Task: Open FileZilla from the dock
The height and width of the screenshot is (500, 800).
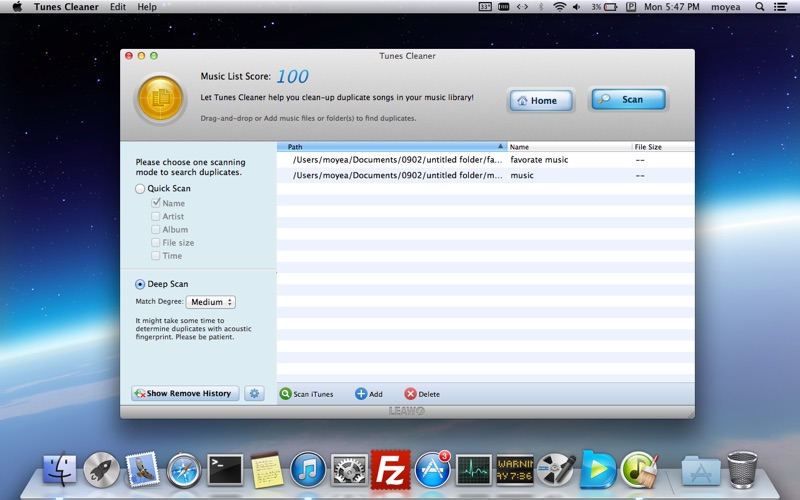Action: click(390, 469)
